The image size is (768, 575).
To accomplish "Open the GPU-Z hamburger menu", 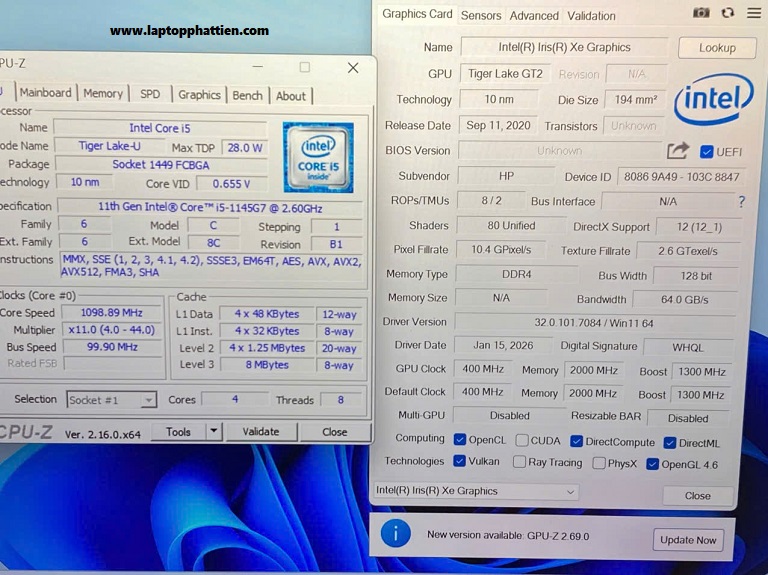I will pyautogui.click(x=754, y=13).
